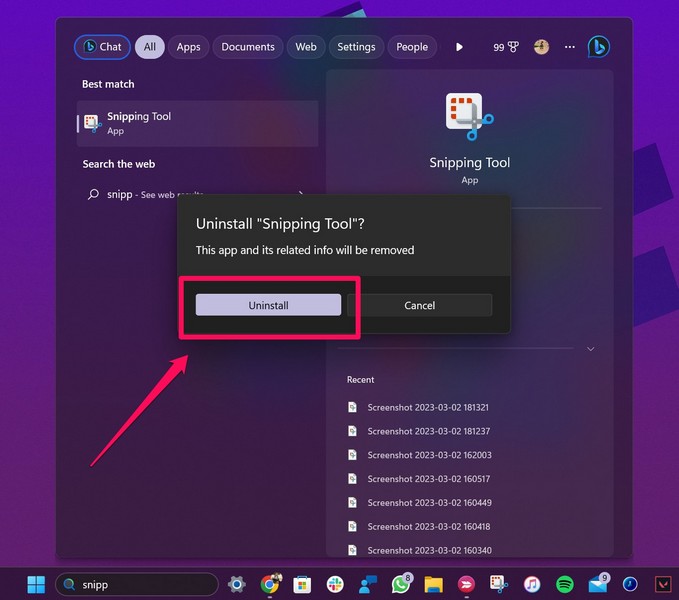Viewport: 679px width, 600px height.
Task: Switch to the Documents filter
Action: pyautogui.click(x=248, y=47)
